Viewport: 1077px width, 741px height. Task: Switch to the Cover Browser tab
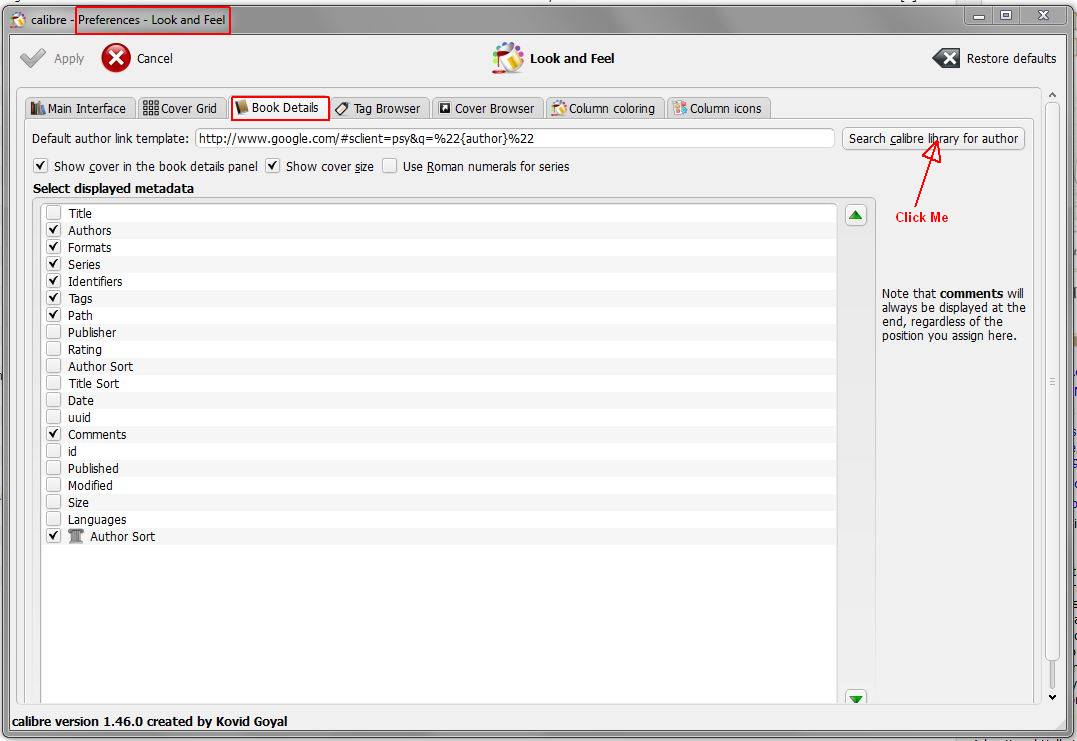tap(487, 109)
